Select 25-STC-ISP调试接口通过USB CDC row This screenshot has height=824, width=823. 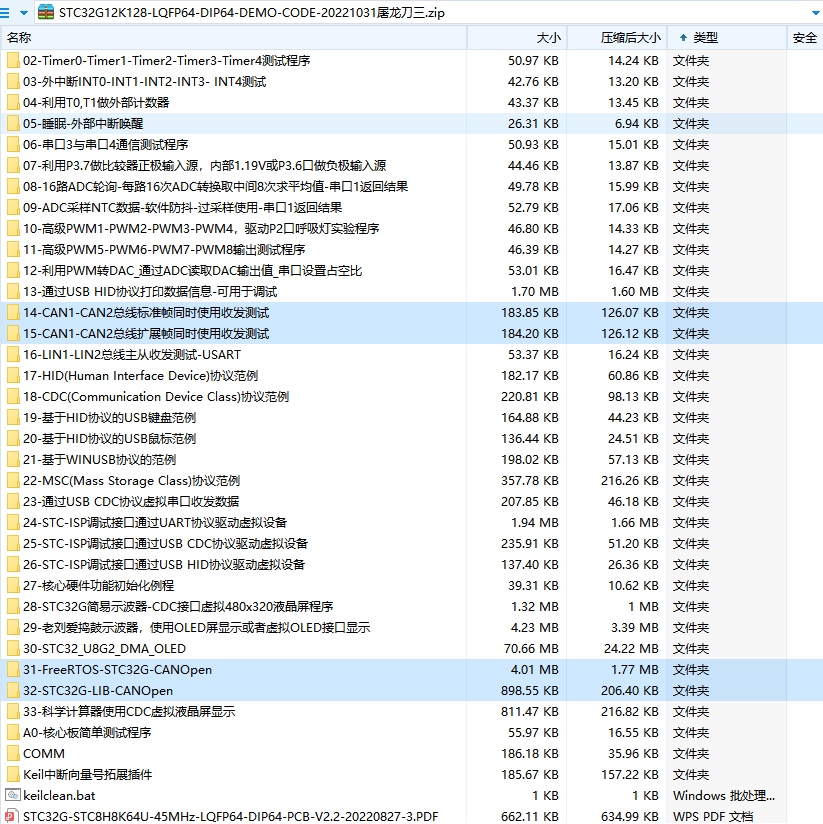[x=166, y=544]
